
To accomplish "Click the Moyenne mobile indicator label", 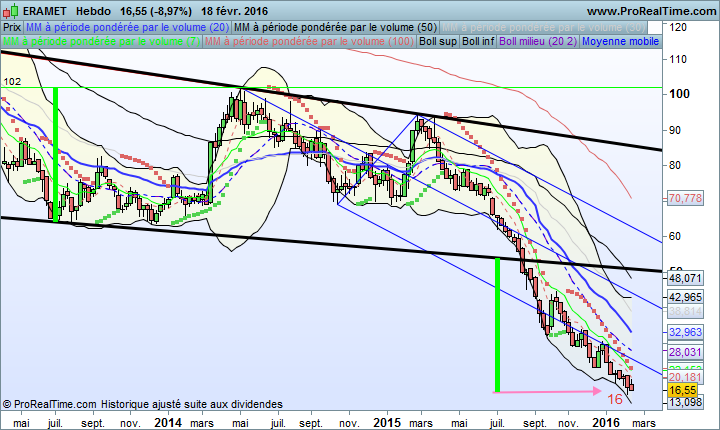I will pyautogui.click(x=620, y=41).
